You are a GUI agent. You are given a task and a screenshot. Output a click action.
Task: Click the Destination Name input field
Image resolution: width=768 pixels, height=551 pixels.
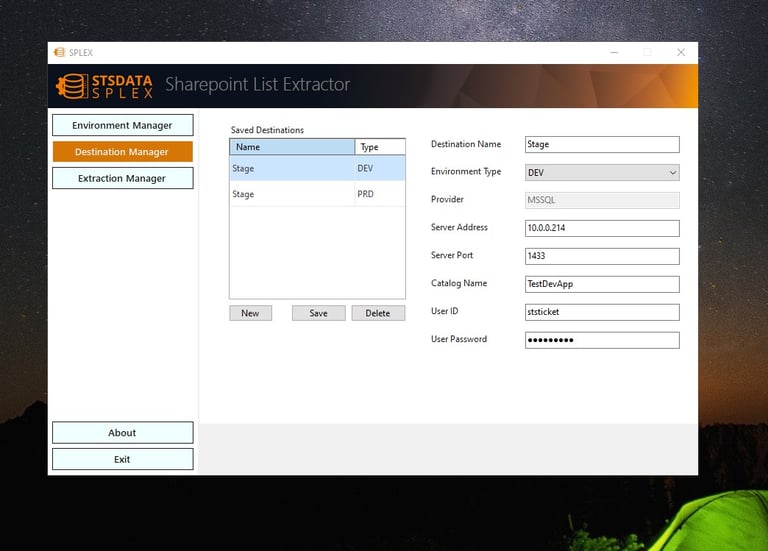tap(602, 144)
